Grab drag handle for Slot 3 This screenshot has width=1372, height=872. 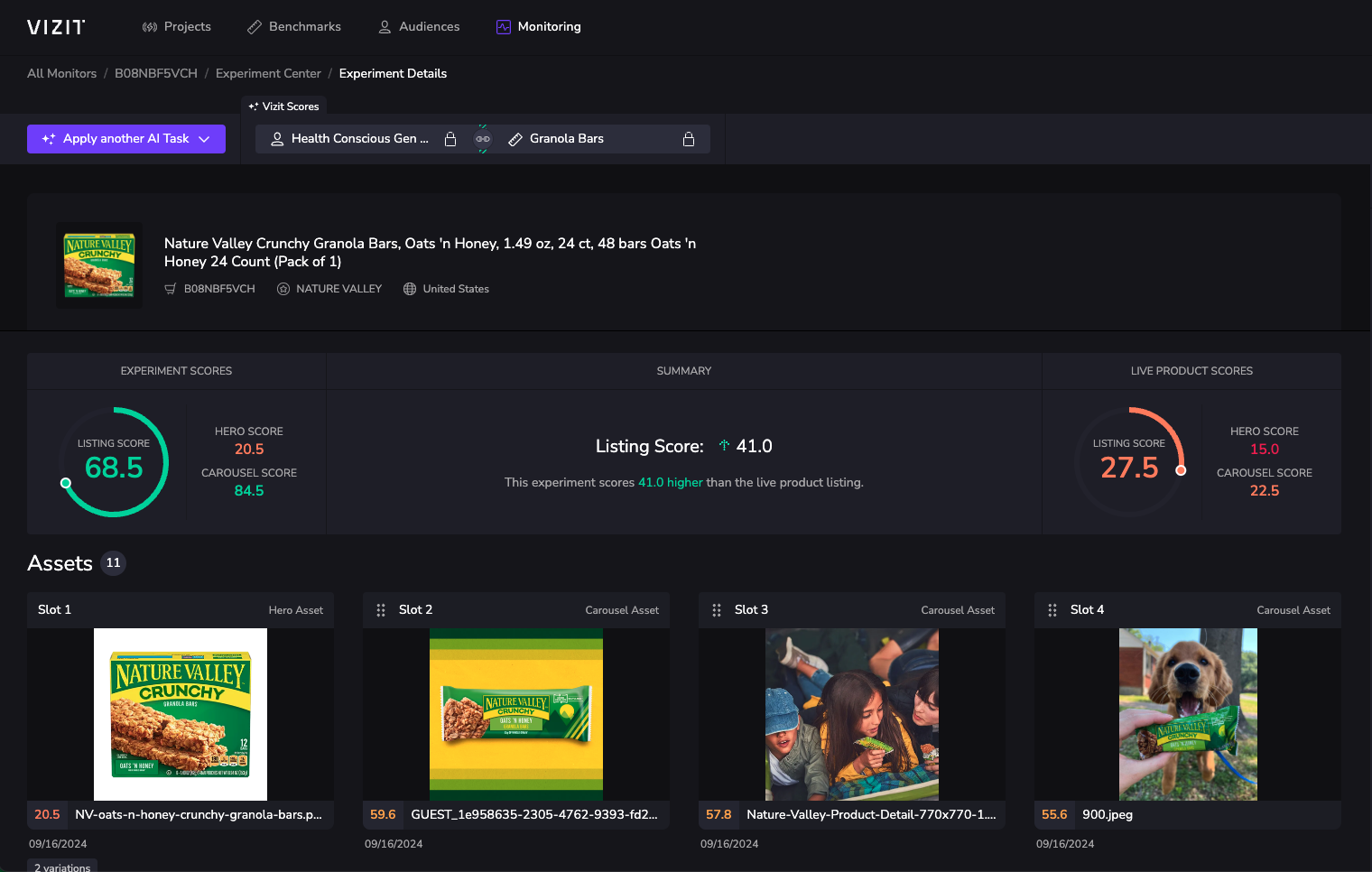click(717, 610)
